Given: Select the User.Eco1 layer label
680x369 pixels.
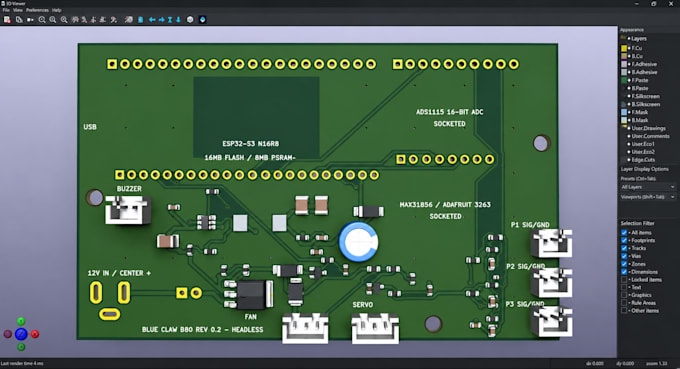Looking at the screenshot, I should click(643, 144).
